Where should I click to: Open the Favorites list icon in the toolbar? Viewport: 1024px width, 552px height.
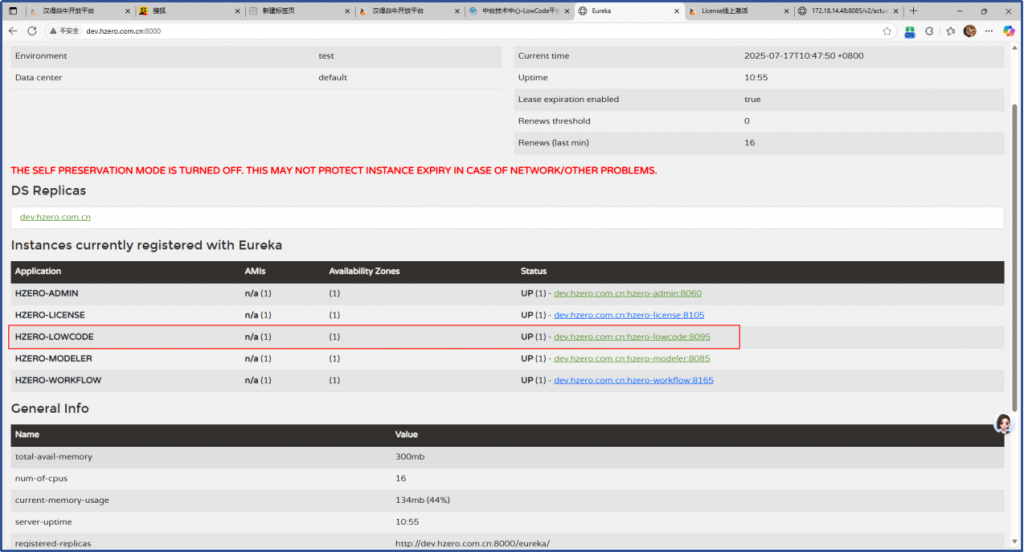point(950,31)
